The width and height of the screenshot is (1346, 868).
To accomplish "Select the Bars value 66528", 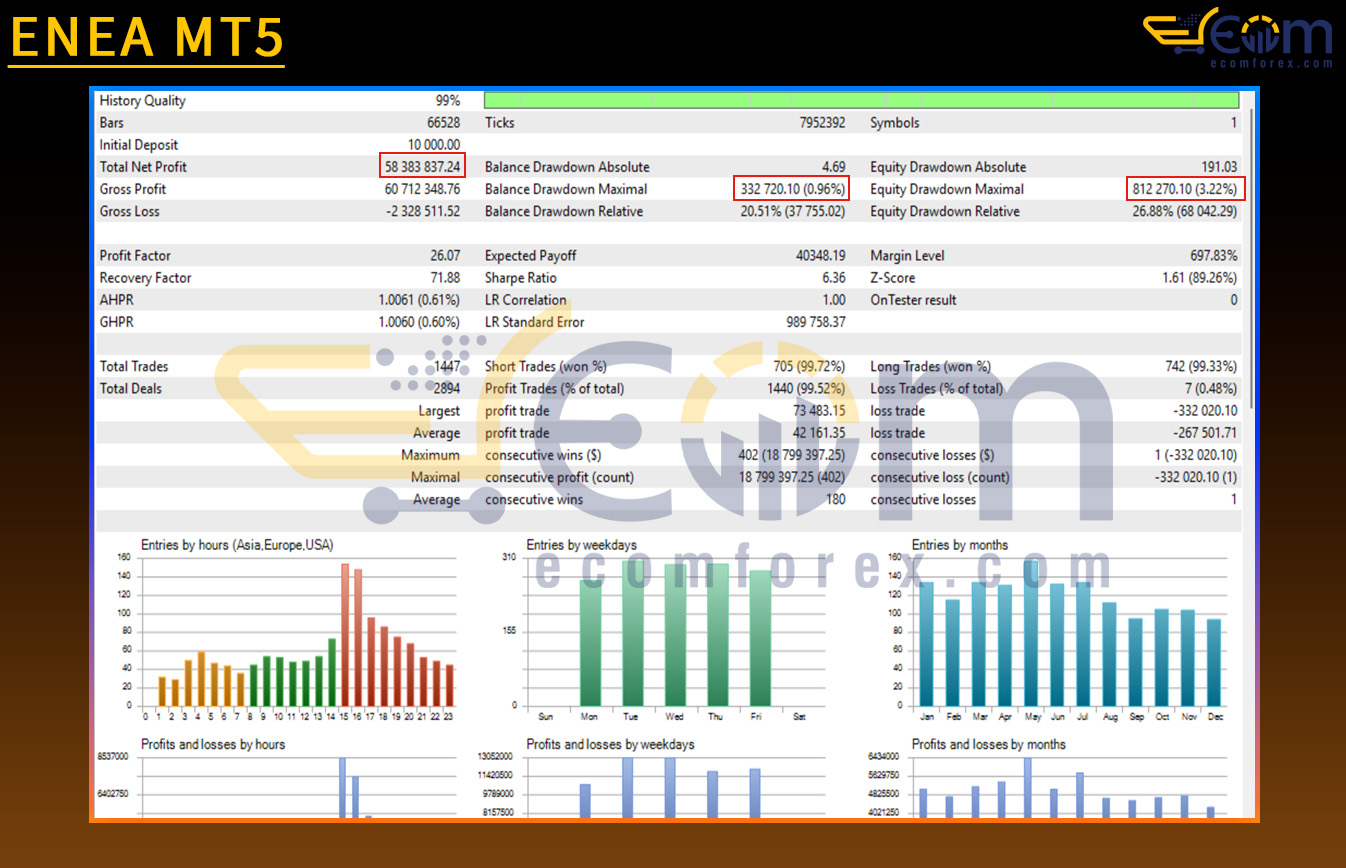I will tap(443, 123).
